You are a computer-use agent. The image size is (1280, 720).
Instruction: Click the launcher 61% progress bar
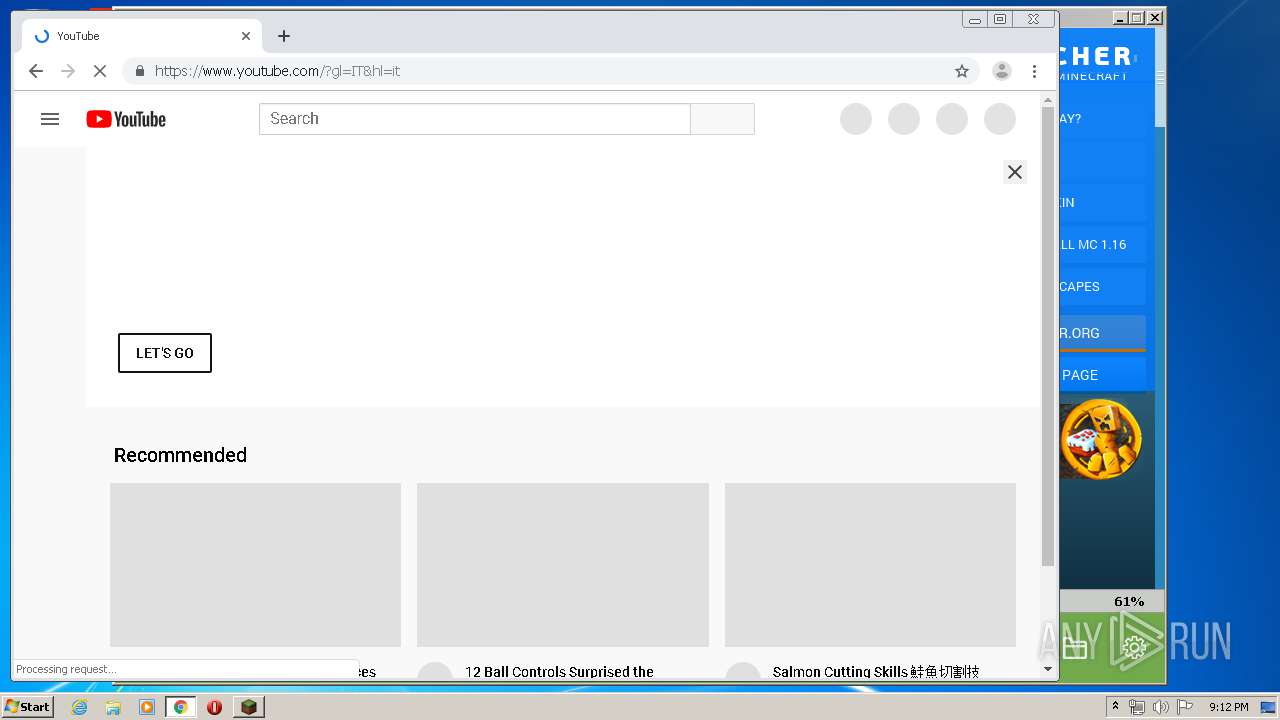coord(1111,601)
